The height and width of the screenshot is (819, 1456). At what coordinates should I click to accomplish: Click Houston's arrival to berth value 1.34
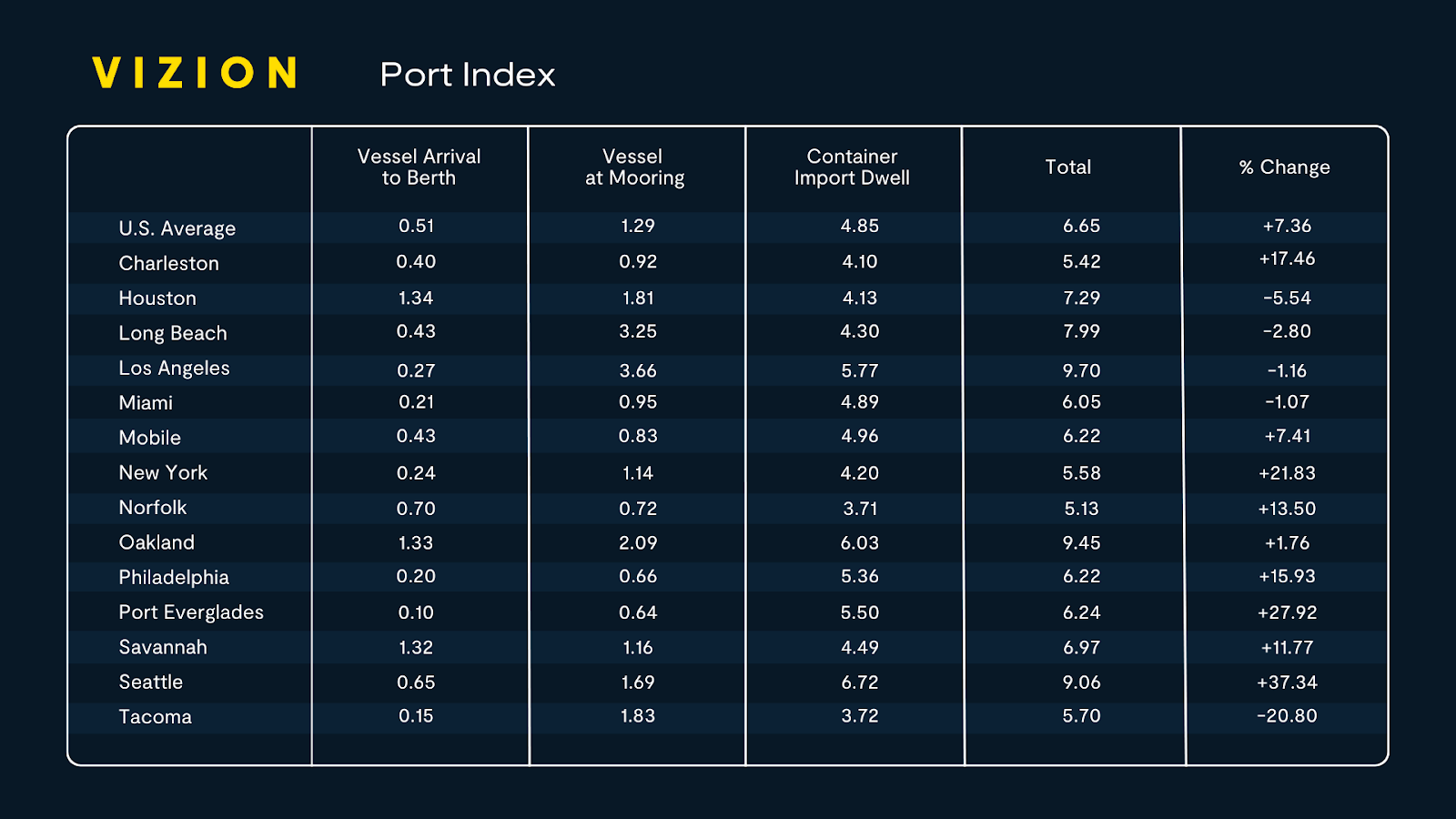pyautogui.click(x=416, y=298)
